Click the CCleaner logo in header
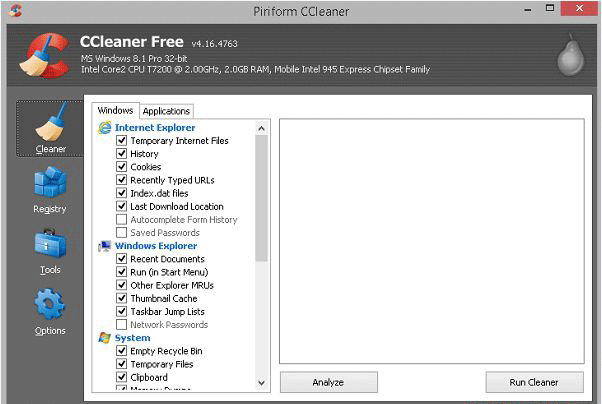The width and height of the screenshot is (602, 404). (45, 55)
